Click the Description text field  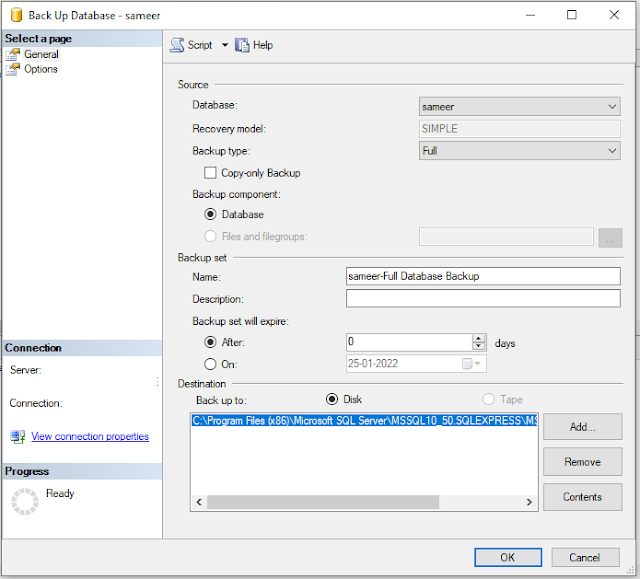pos(483,298)
